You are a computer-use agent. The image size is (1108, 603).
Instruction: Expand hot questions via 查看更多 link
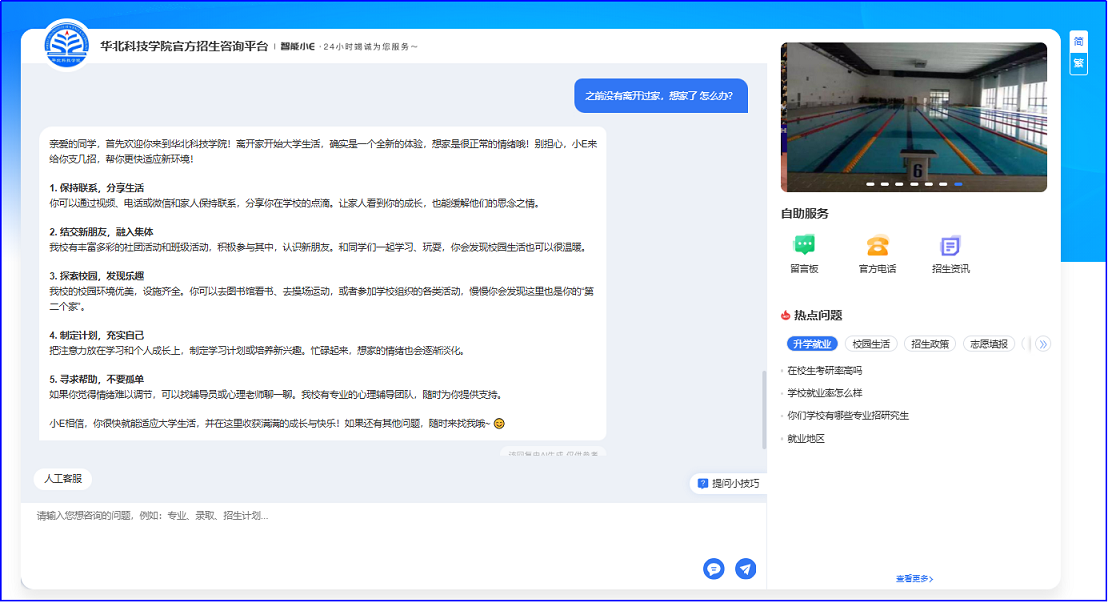click(914, 578)
